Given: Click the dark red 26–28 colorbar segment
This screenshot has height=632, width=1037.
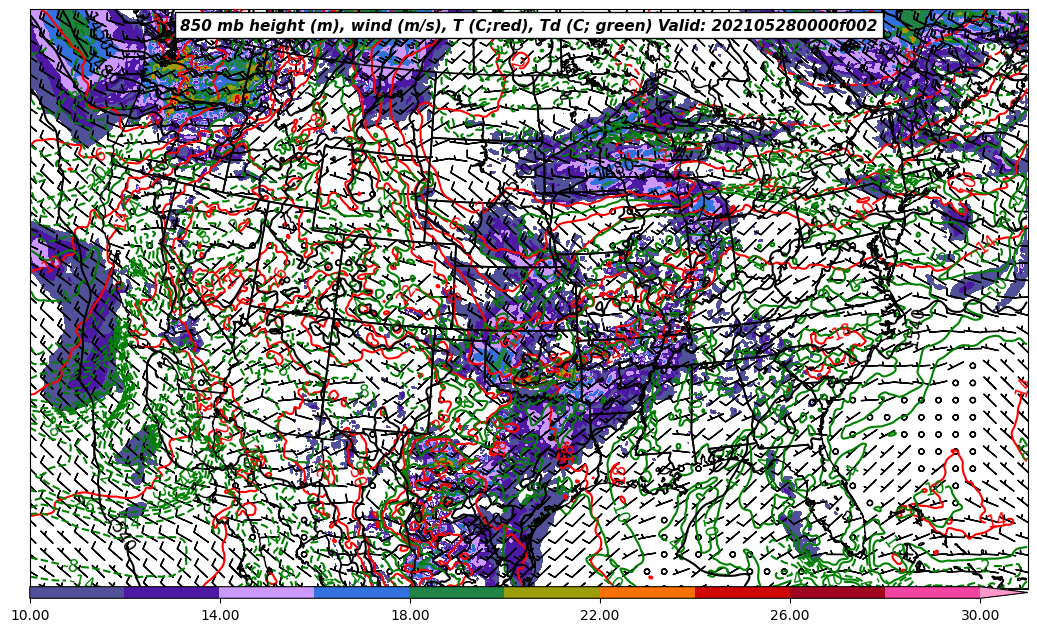Looking at the screenshot, I should [x=837, y=592].
